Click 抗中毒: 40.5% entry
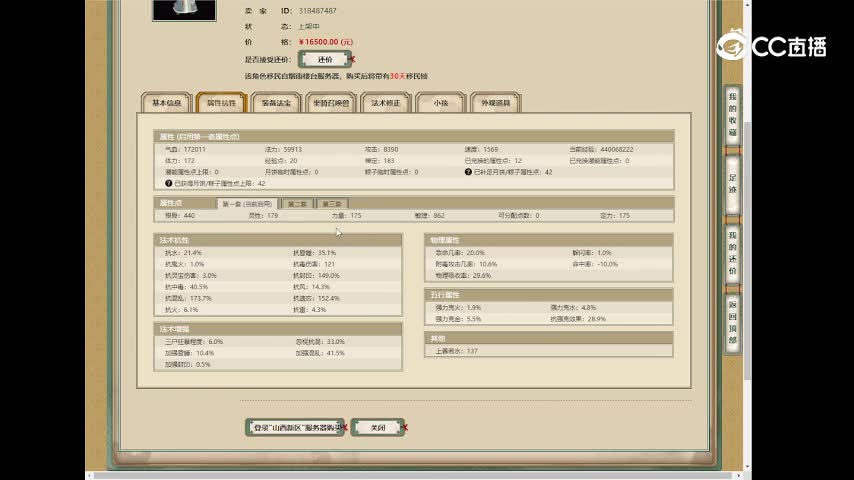The width and height of the screenshot is (854, 480). pyautogui.click(x=186, y=287)
